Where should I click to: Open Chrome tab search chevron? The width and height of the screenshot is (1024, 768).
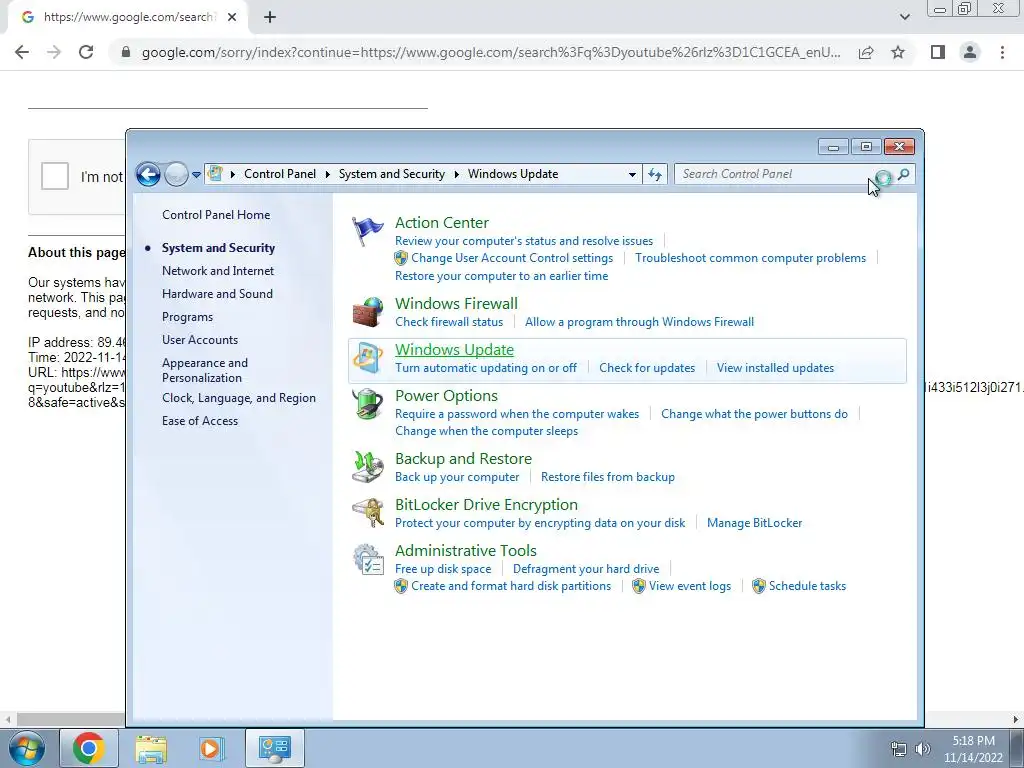pos(904,17)
